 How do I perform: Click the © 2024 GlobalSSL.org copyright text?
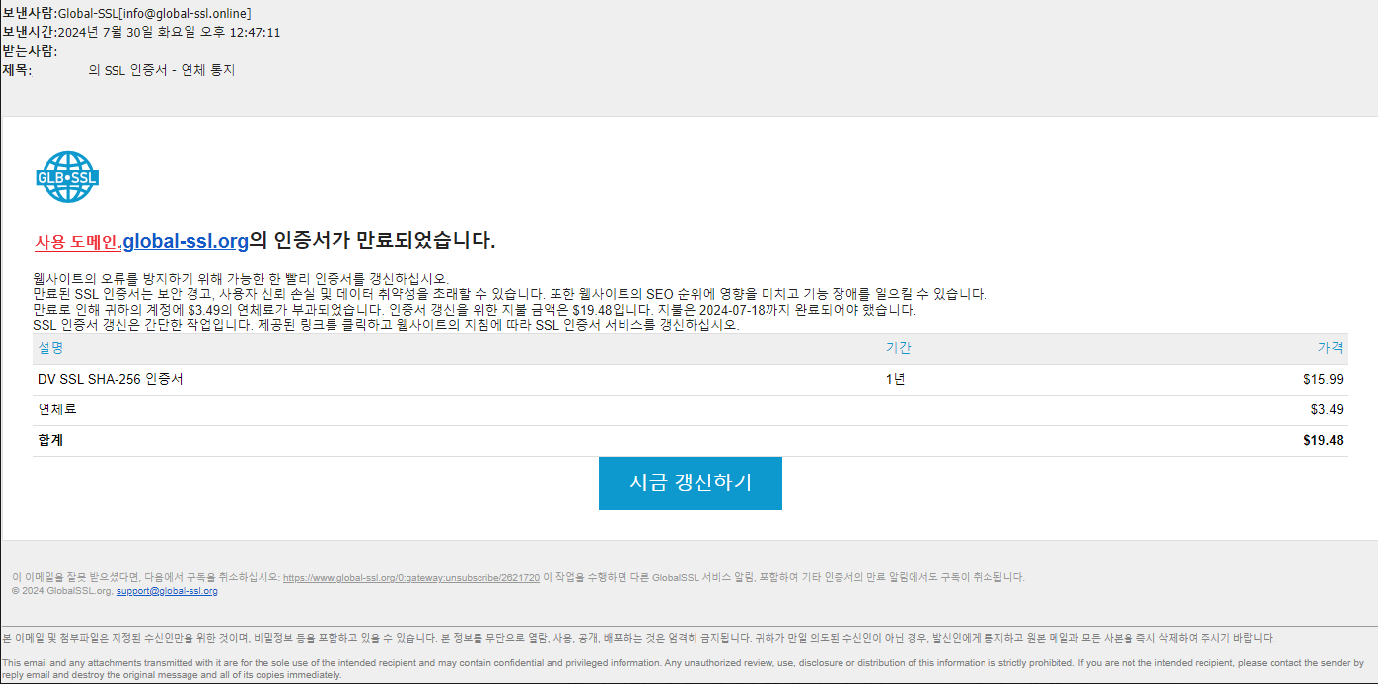click(63, 591)
